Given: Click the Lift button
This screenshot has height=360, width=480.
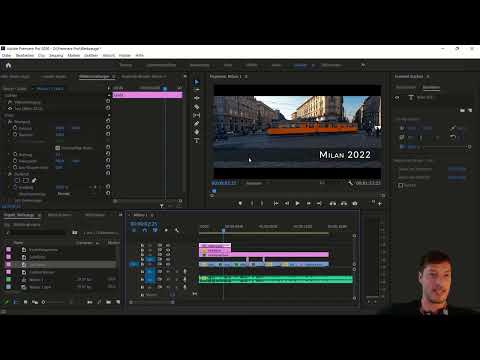Looking at the screenshot, I should pyautogui.click(x=333, y=203).
